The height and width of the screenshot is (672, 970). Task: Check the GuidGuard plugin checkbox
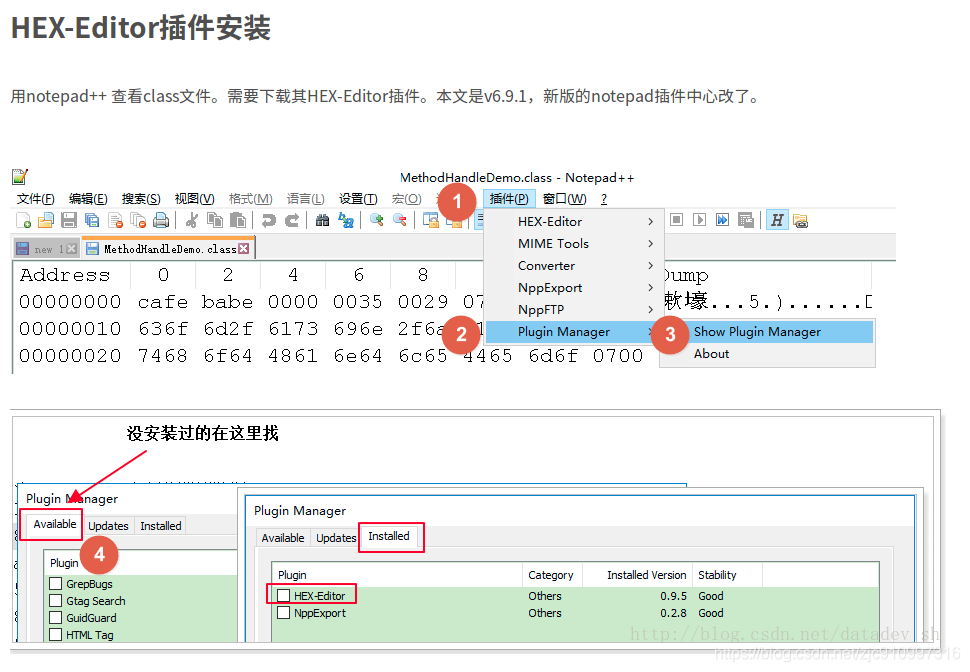pyautogui.click(x=56, y=618)
